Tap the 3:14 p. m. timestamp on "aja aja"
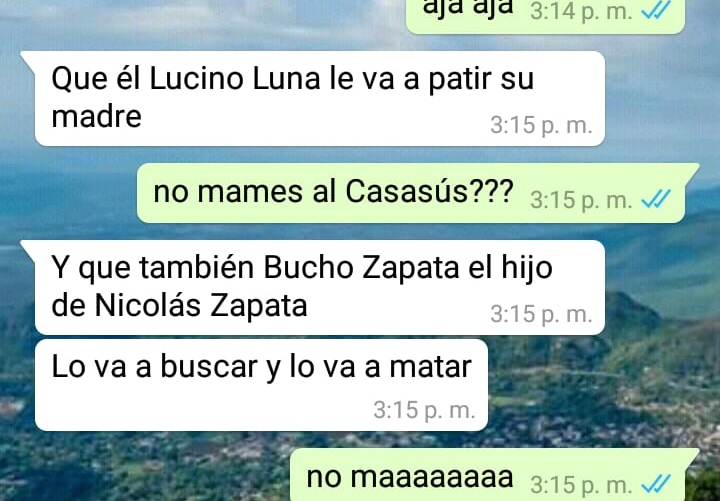Viewport: 720px width, 501px height. (x=581, y=11)
